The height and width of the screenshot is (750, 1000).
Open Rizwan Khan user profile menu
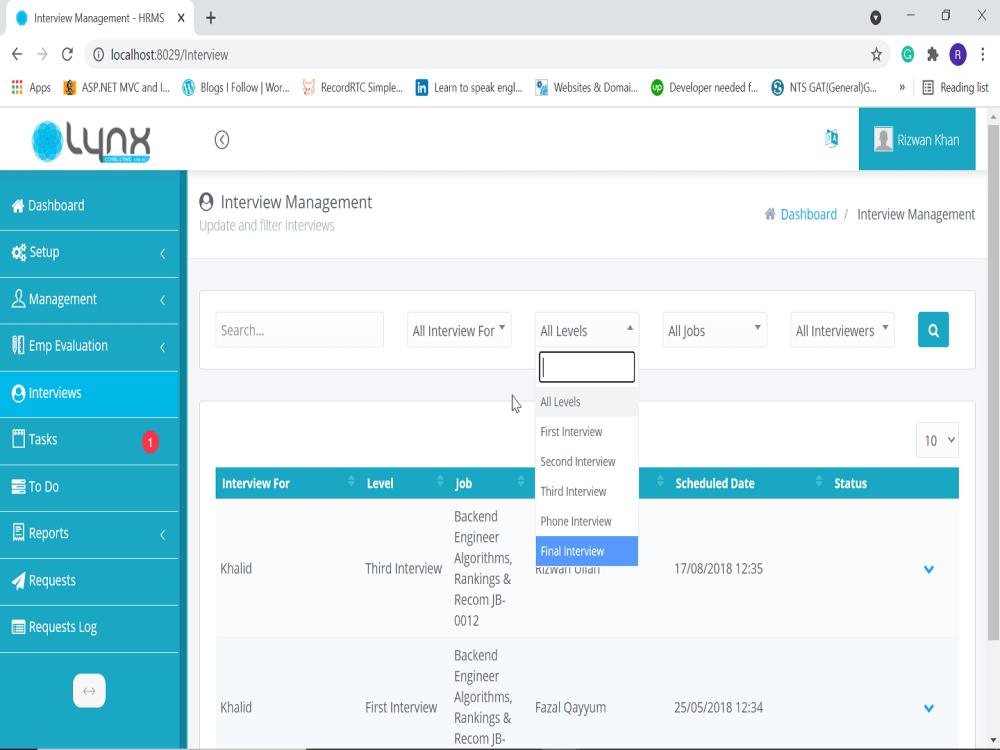click(x=916, y=140)
